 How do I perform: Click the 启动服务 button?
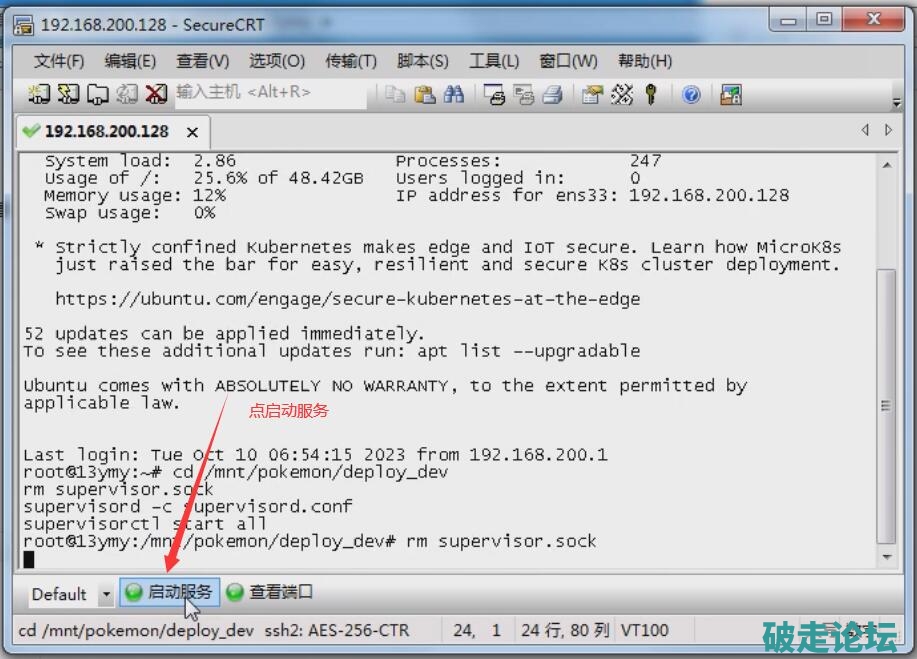[x=168, y=592]
